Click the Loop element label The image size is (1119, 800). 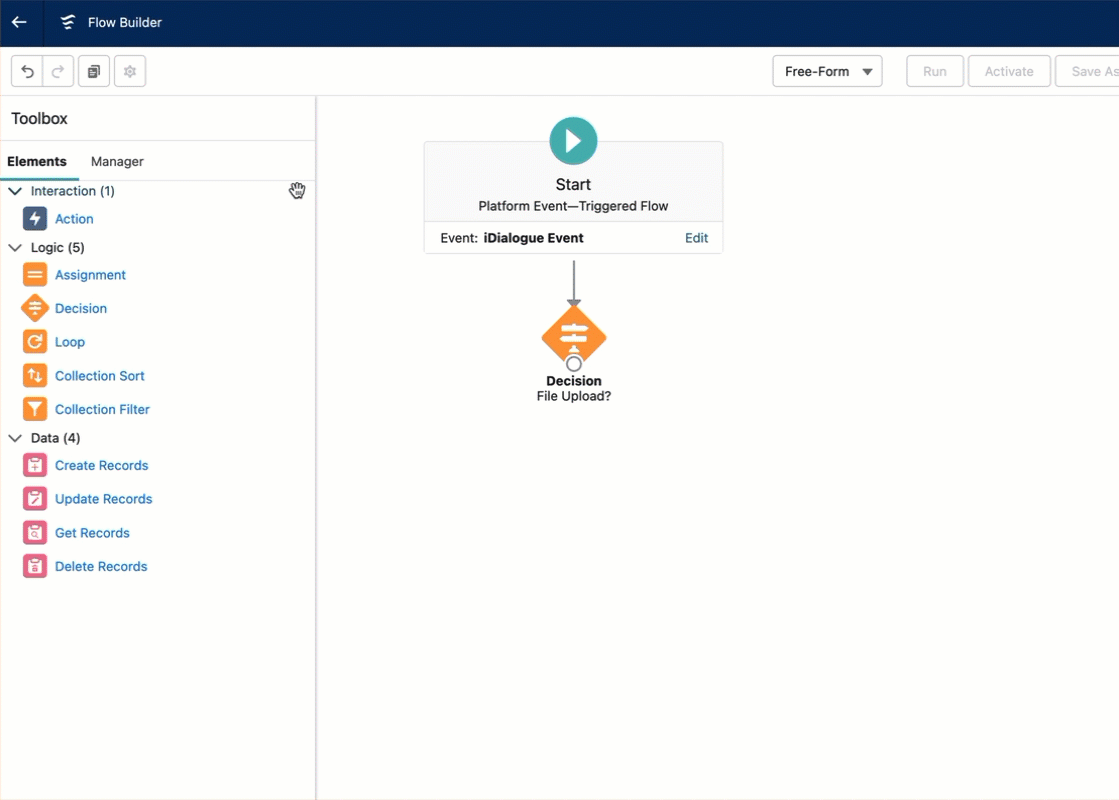[70, 342]
